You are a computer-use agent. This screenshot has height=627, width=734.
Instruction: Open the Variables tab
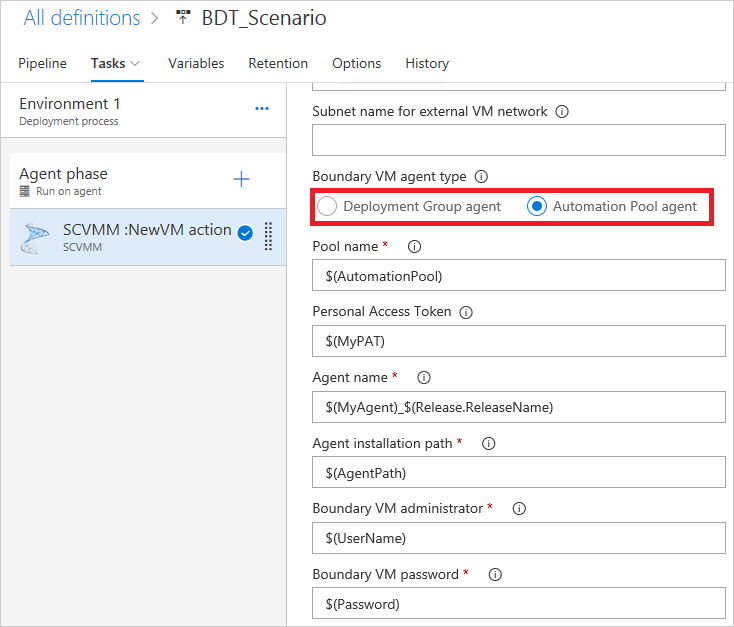pyautogui.click(x=196, y=63)
